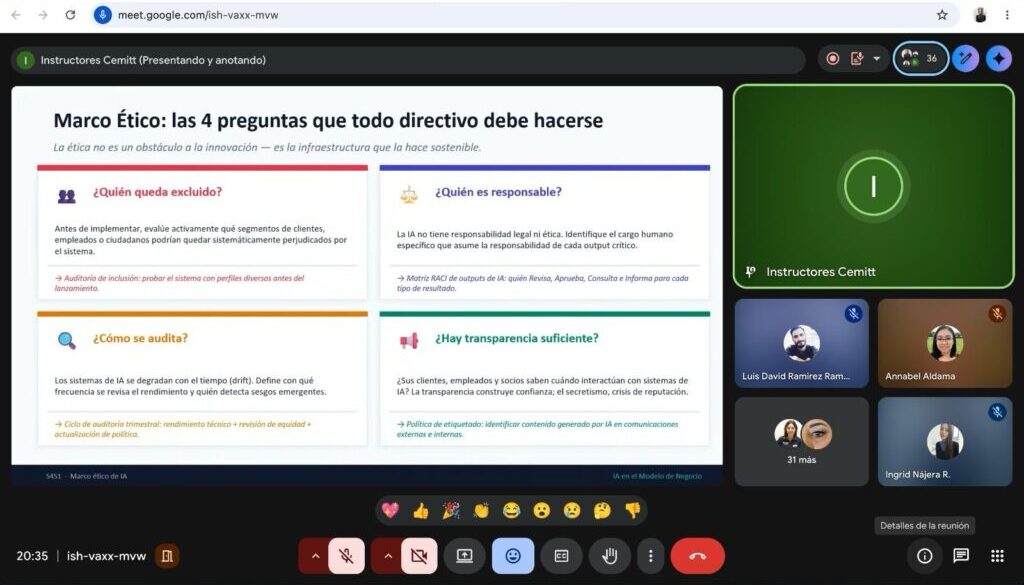Bookmark this page with the star icon
This screenshot has height=585, width=1024.
pyautogui.click(x=942, y=15)
